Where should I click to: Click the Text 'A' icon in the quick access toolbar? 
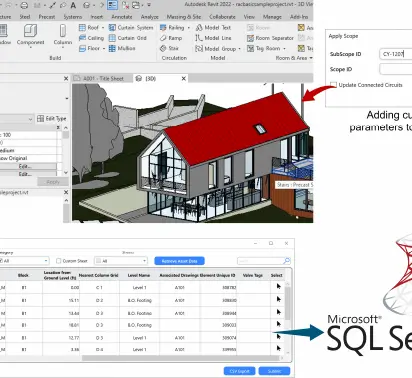tap(73, 5)
